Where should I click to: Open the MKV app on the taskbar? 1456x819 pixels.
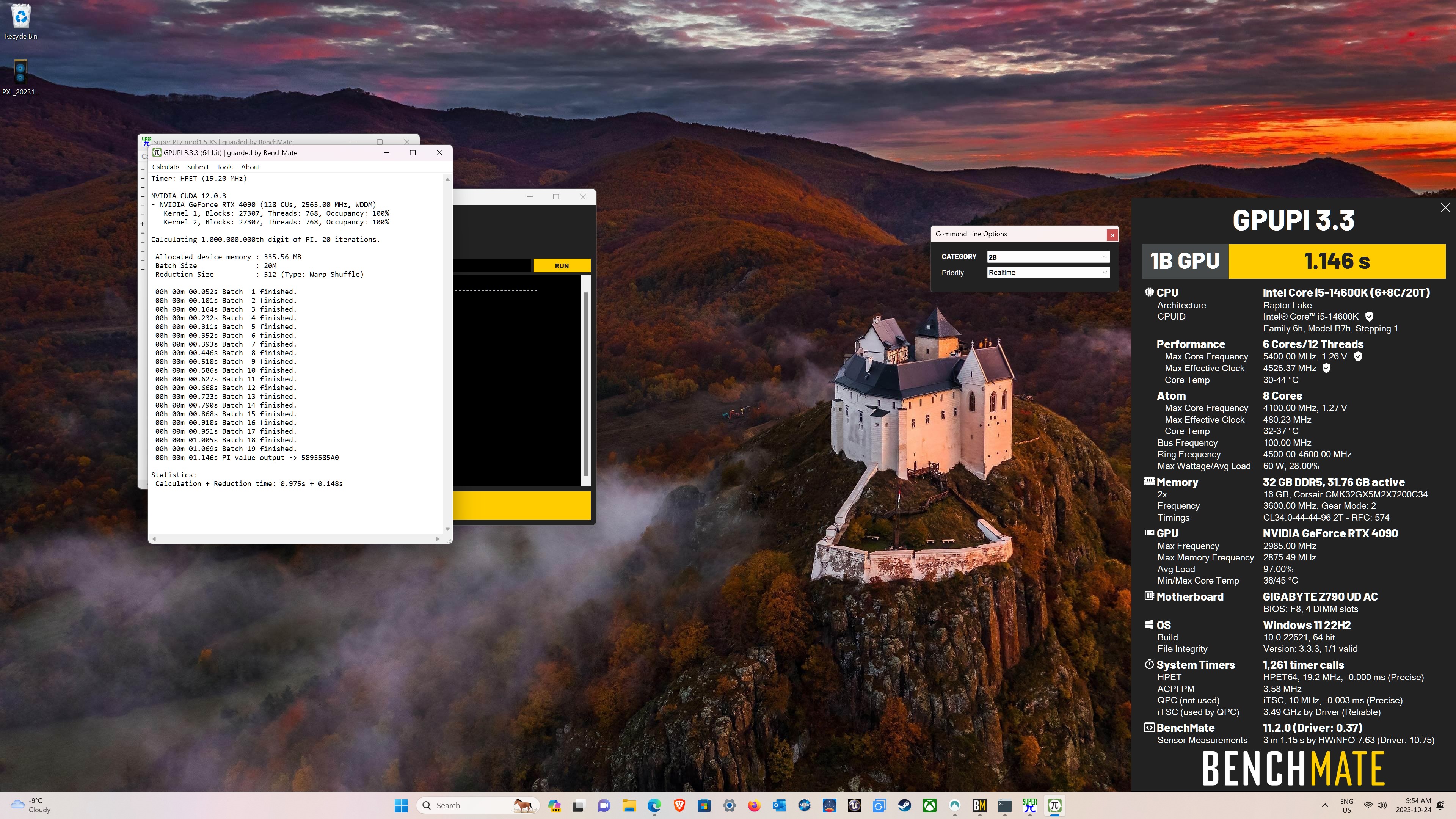point(804,805)
